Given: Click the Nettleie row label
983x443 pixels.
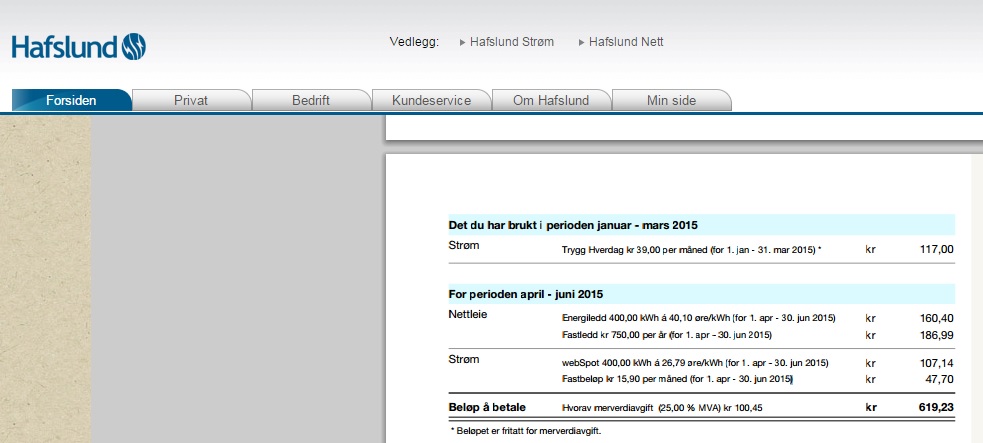Looking at the screenshot, I should tap(468, 314).
